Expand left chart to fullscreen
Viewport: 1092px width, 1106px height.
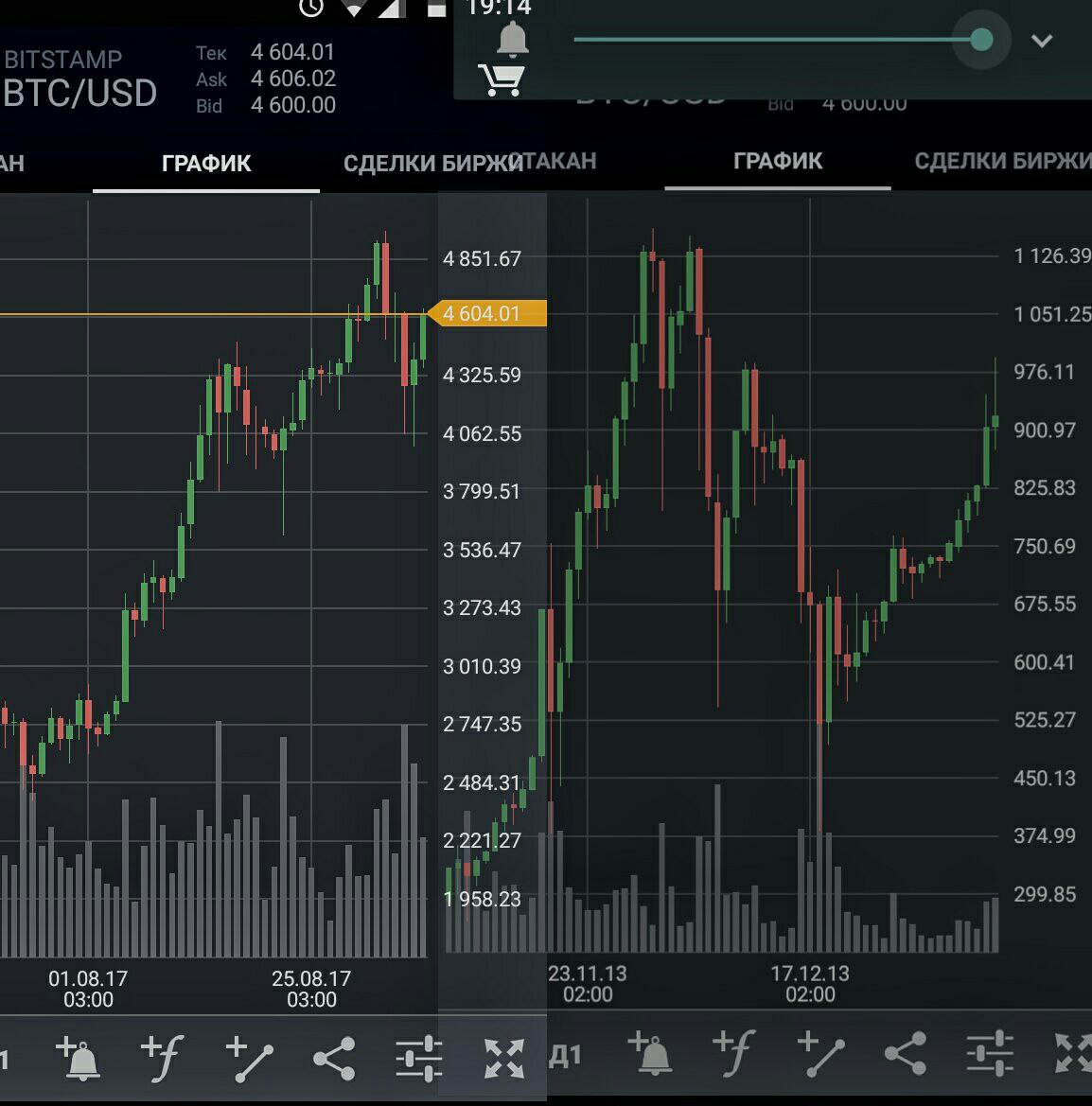(x=503, y=1058)
